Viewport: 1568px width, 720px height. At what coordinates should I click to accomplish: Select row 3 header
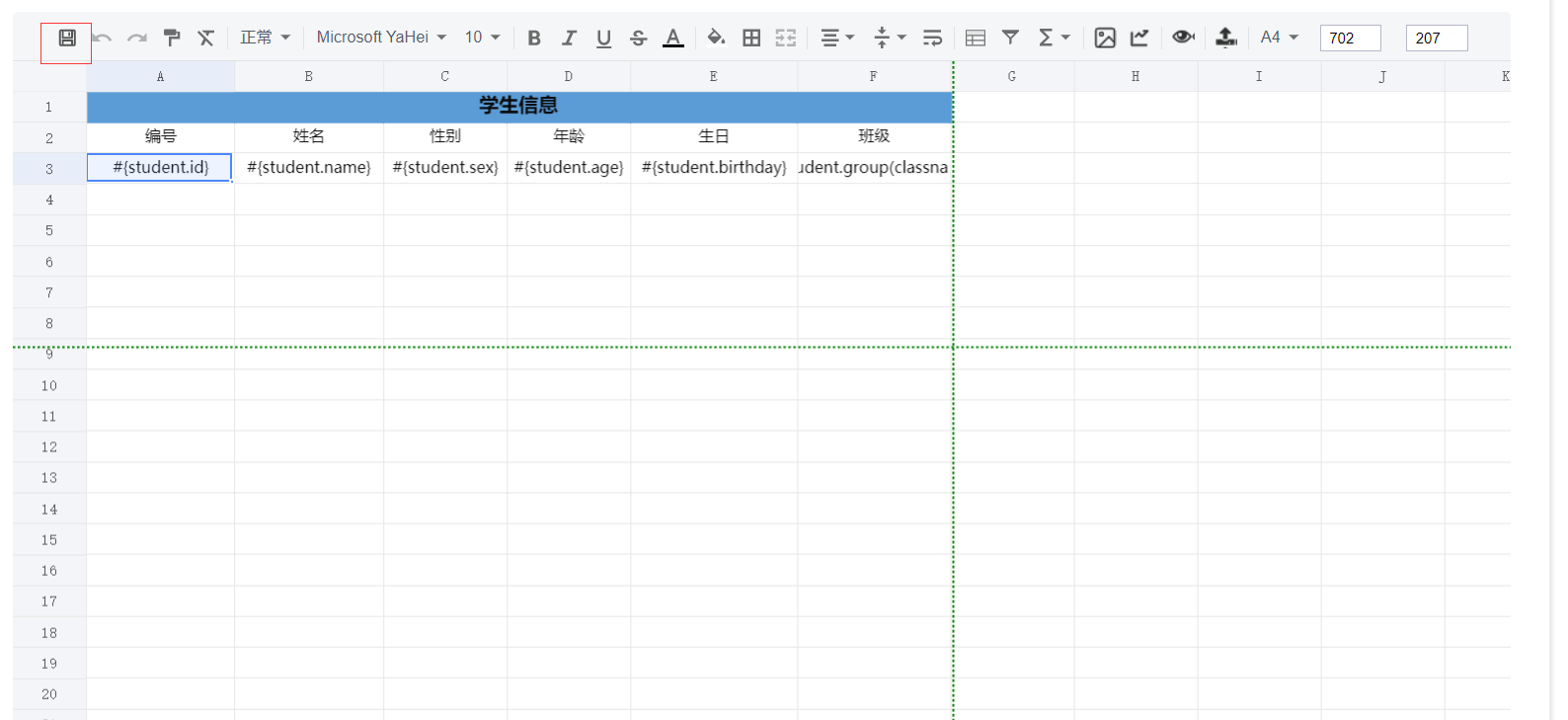click(49, 169)
